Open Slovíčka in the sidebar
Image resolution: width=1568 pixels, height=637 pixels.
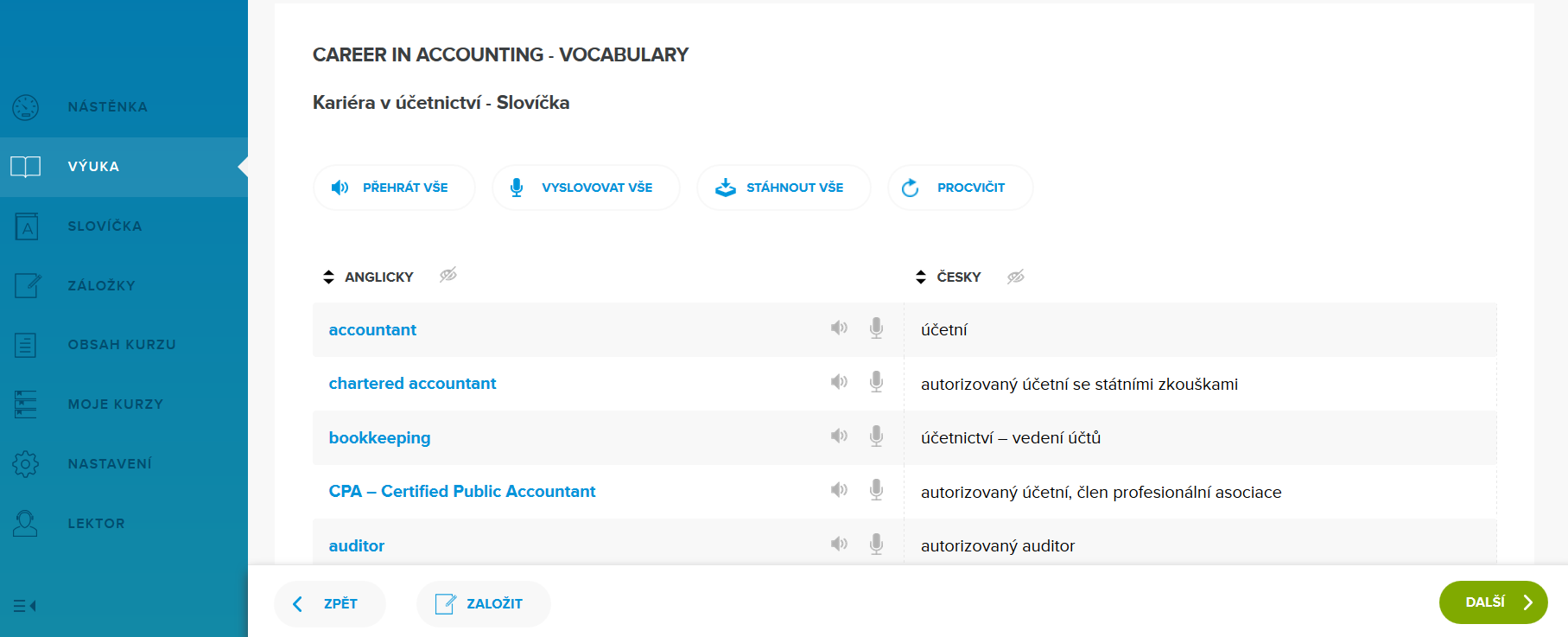[x=105, y=226]
